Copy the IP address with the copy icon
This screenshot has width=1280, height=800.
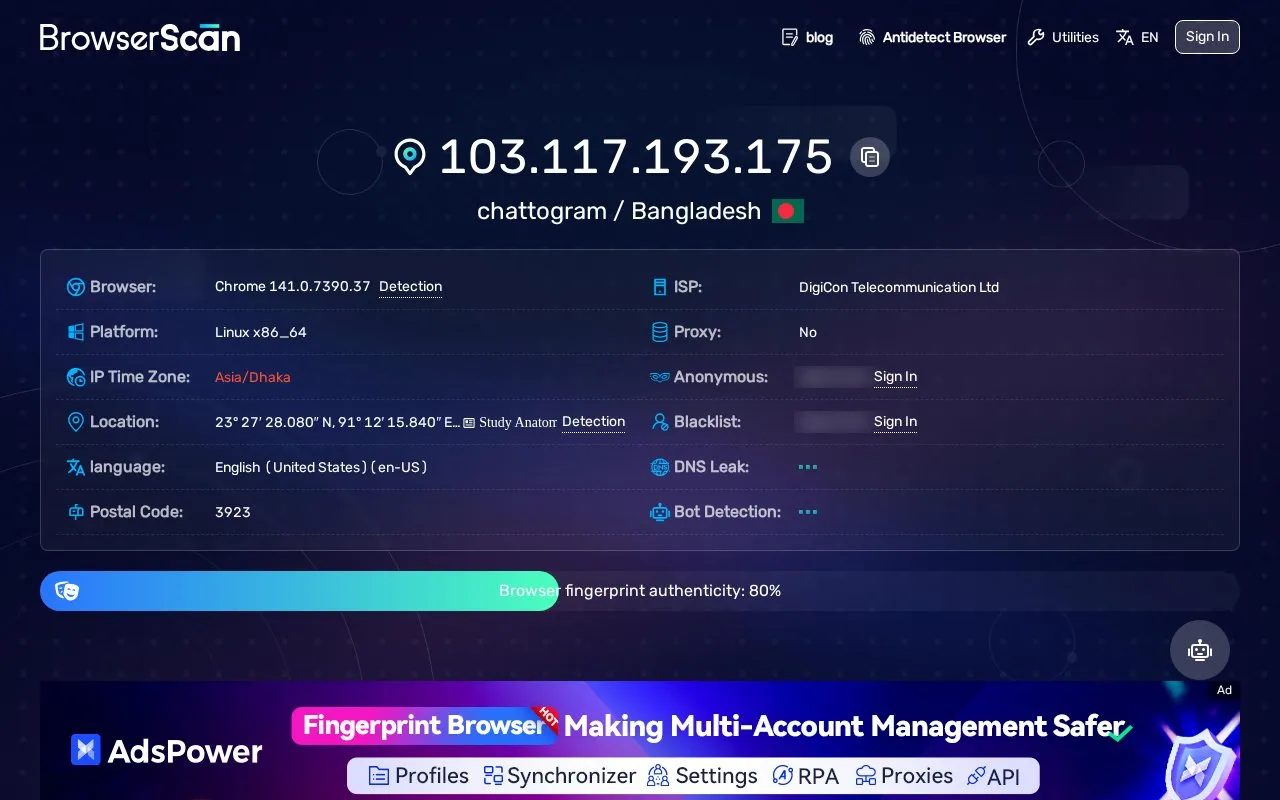(870, 157)
